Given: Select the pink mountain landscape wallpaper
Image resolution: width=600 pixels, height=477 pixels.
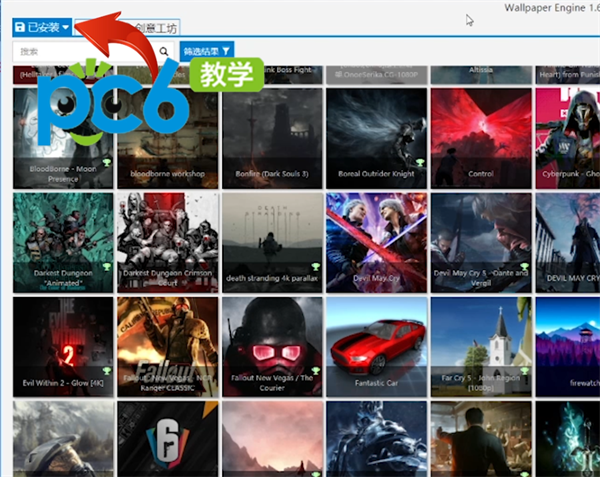Looking at the screenshot, I should point(272,439).
